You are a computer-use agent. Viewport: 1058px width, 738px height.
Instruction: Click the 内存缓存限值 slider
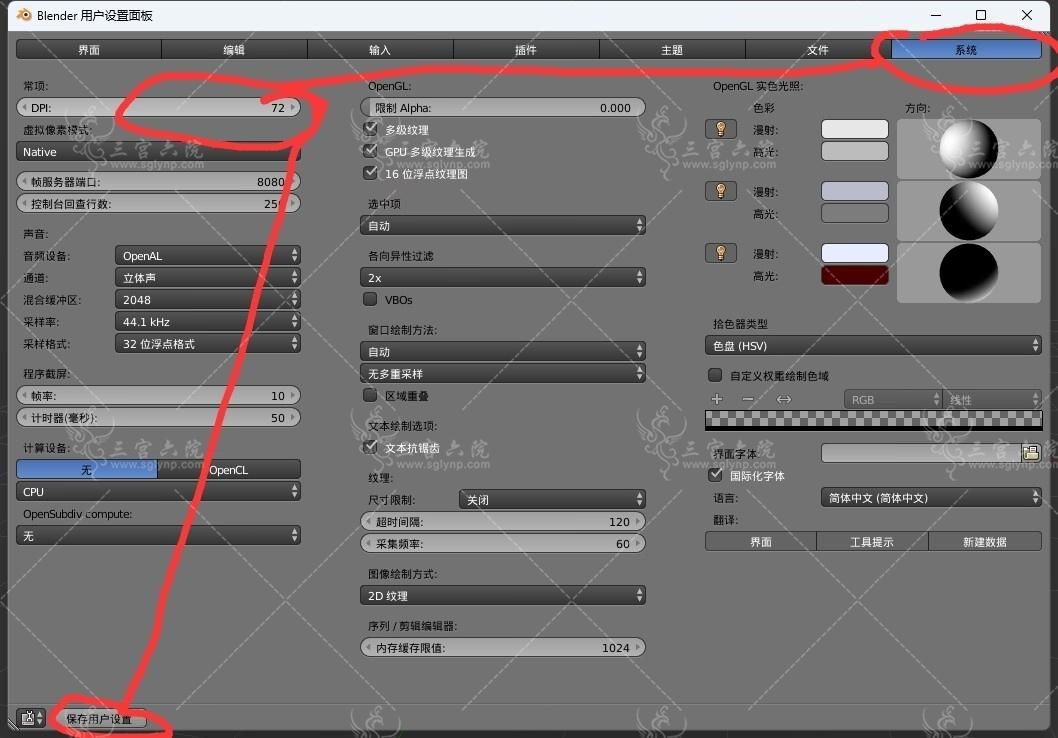click(x=503, y=648)
